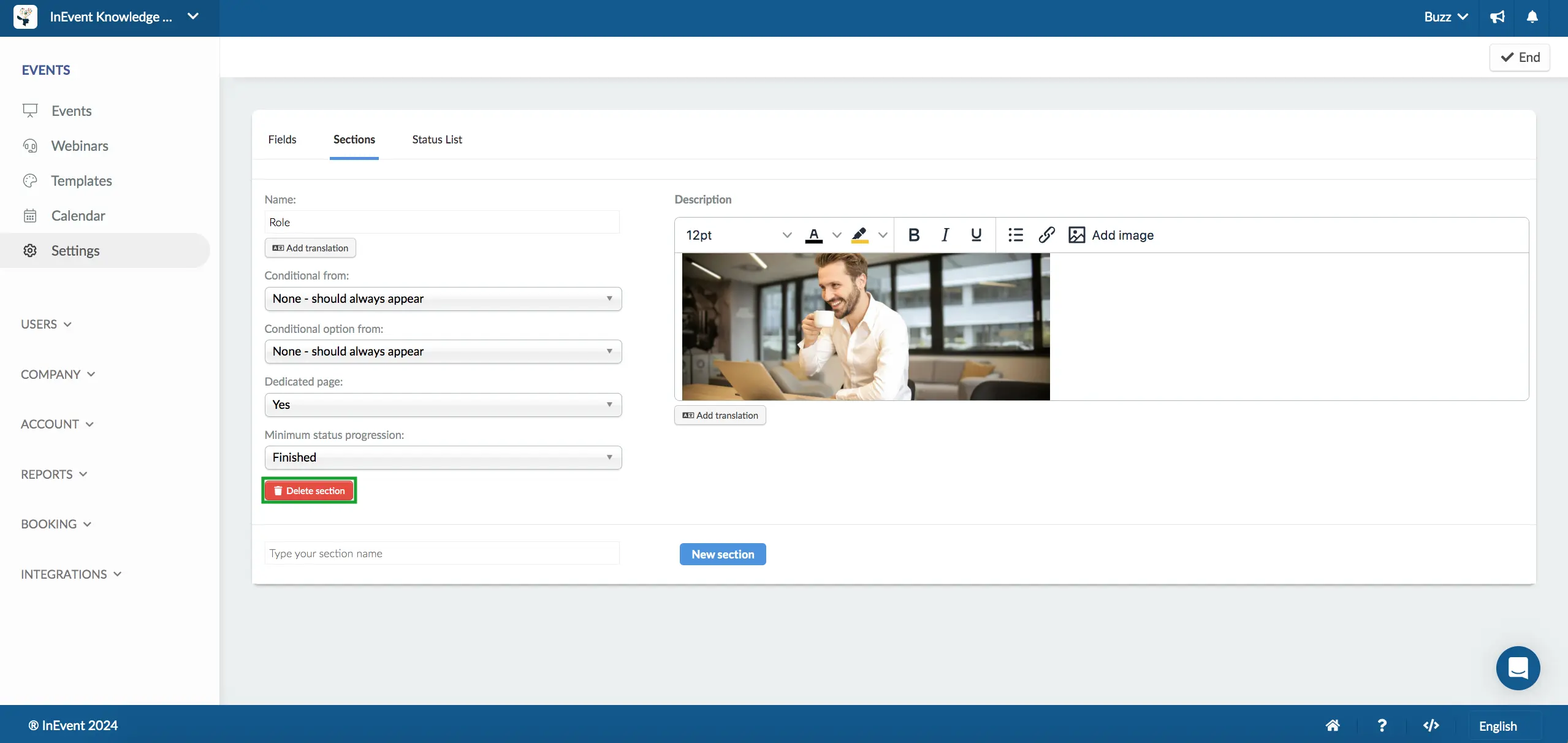Switch to the Status List tab
The image size is (1568, 743).
[437, 138]
